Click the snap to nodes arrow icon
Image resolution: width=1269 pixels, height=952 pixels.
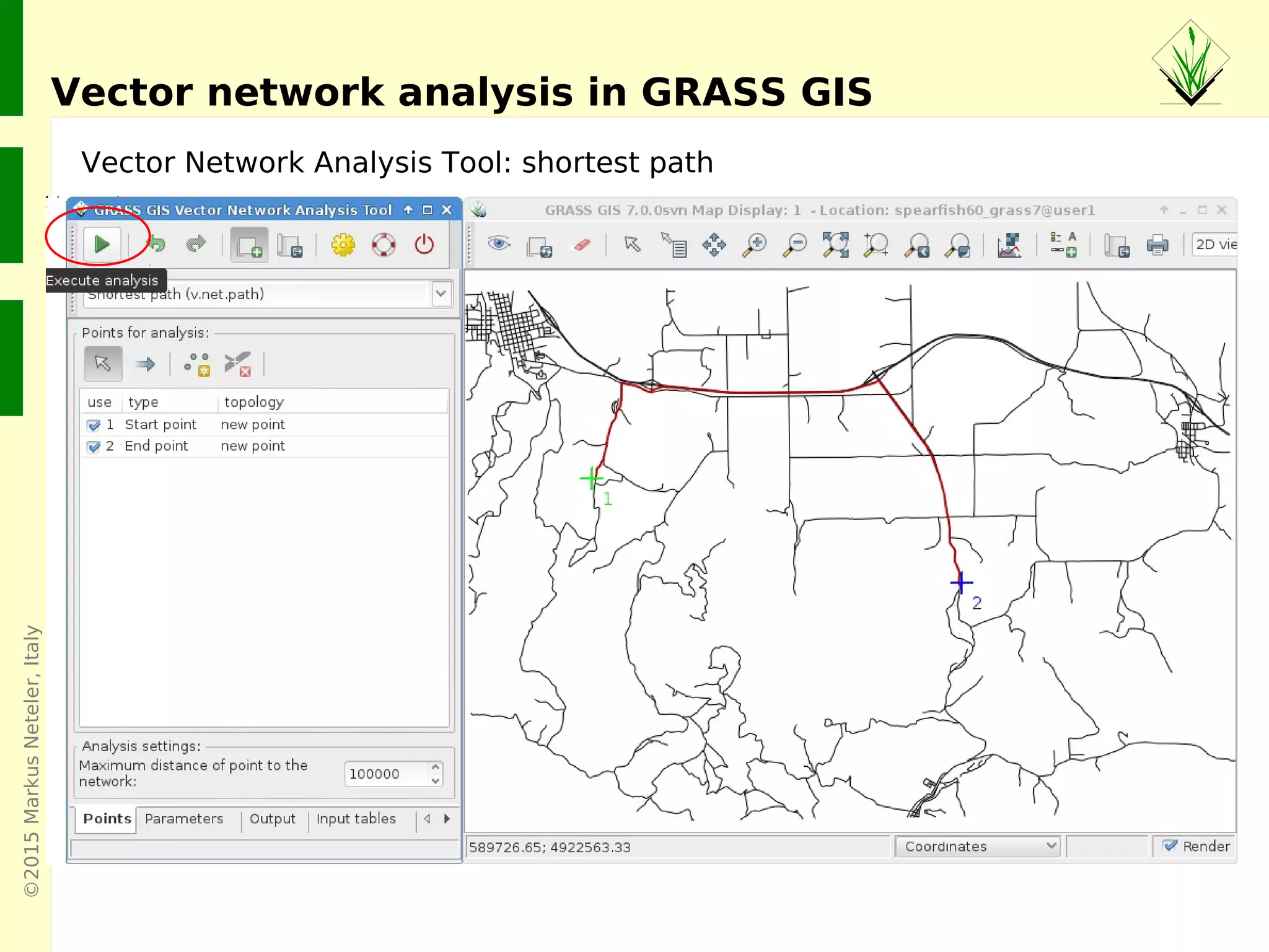146,364
